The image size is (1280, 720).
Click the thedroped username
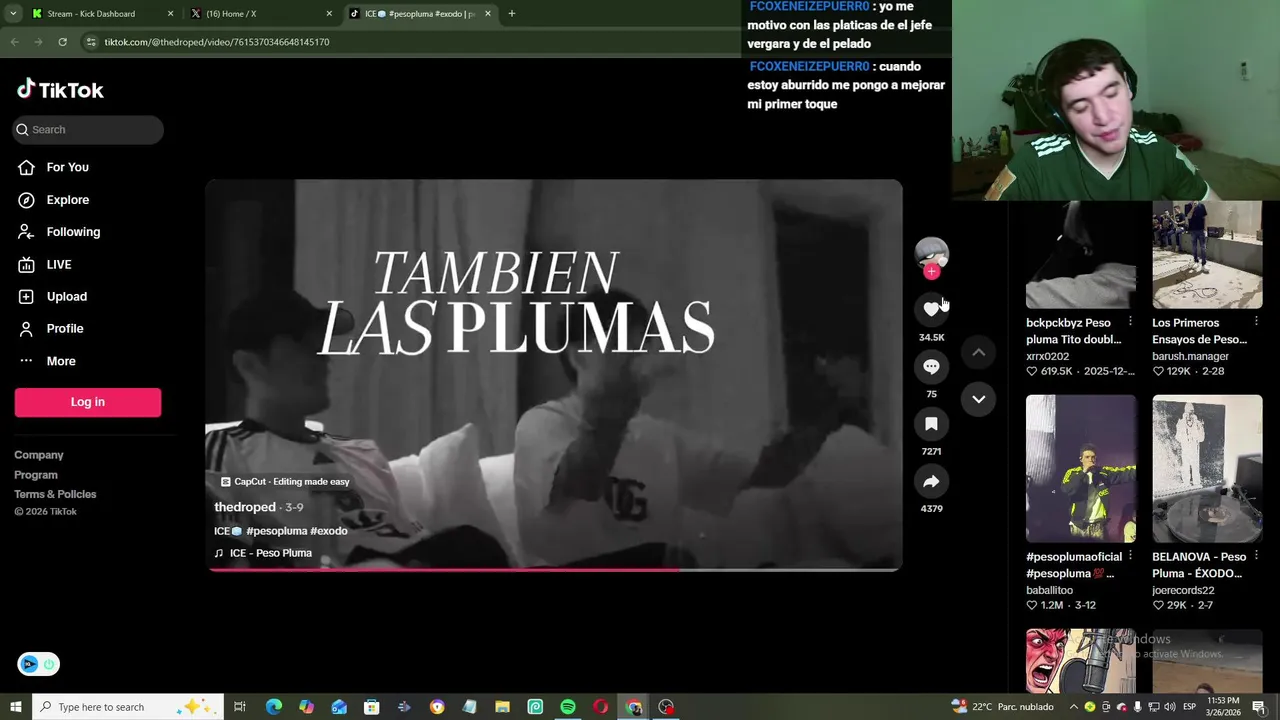pyautogui.click(x=245, y=507)
